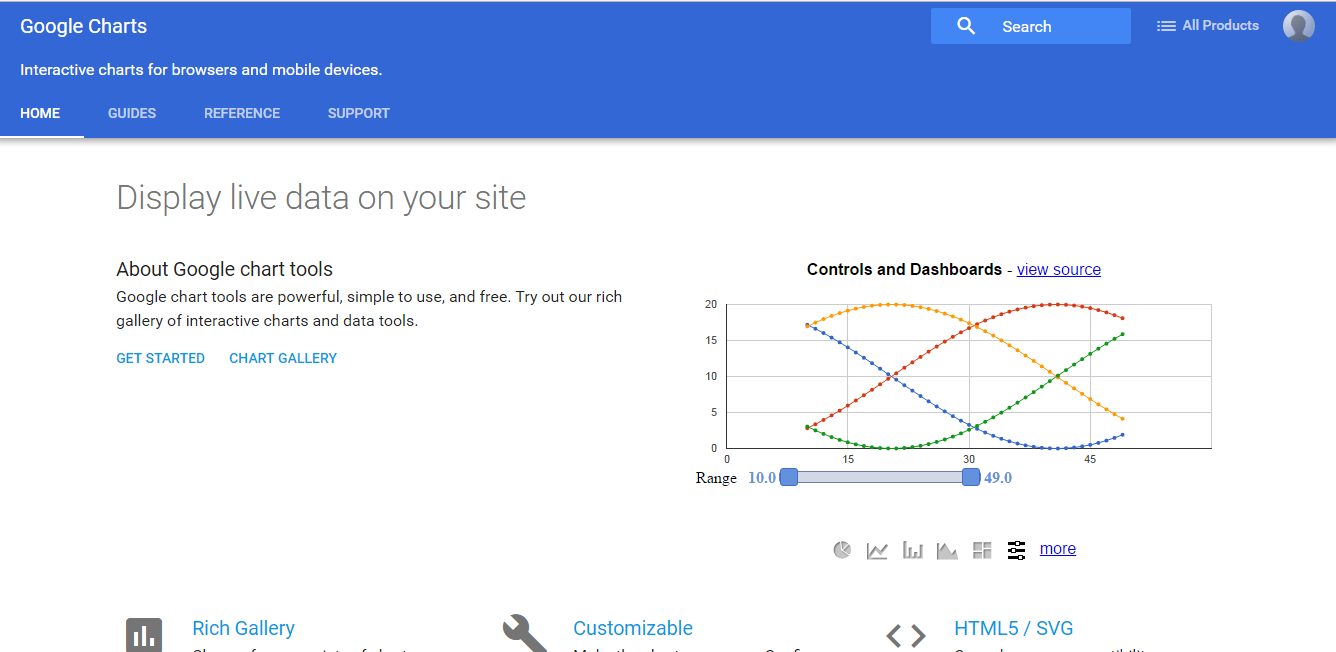Viewport: 1336px width, 652px height.
Task: Select the treemap chart icon
Action: point(982,550)
